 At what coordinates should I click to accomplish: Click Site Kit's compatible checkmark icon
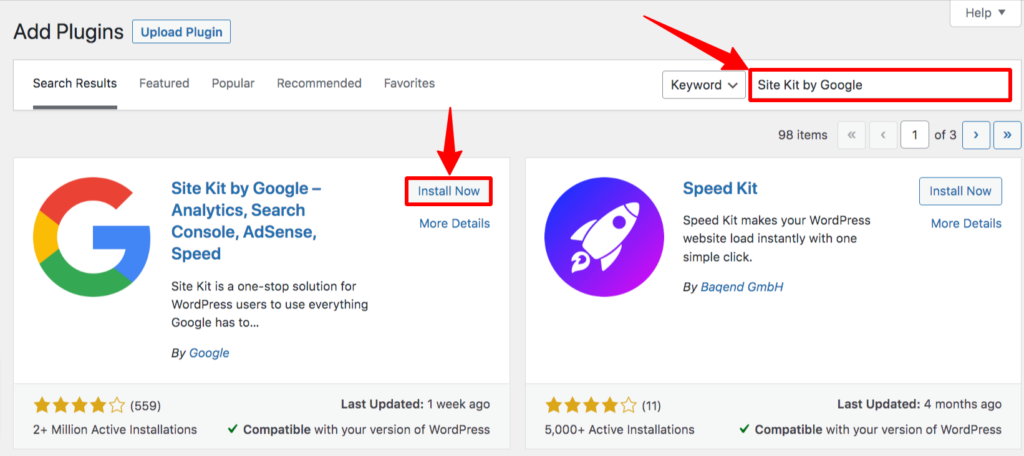pyautogui.click(x=232, y=429)
